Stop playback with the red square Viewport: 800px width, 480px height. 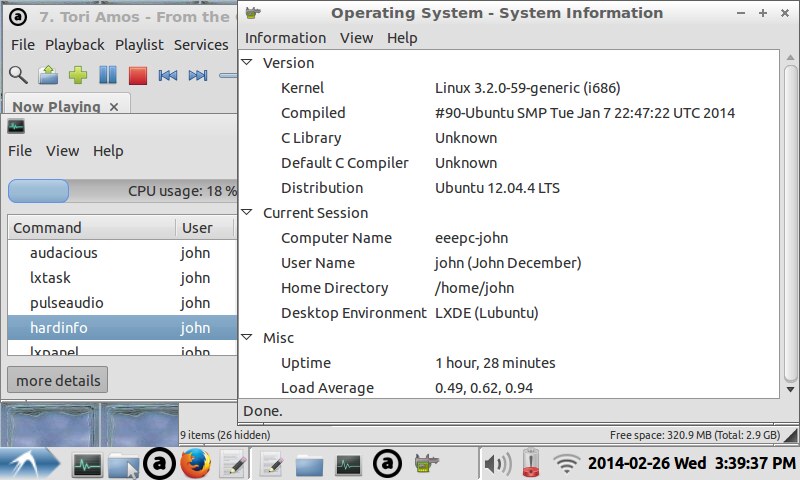coord(138,75)
